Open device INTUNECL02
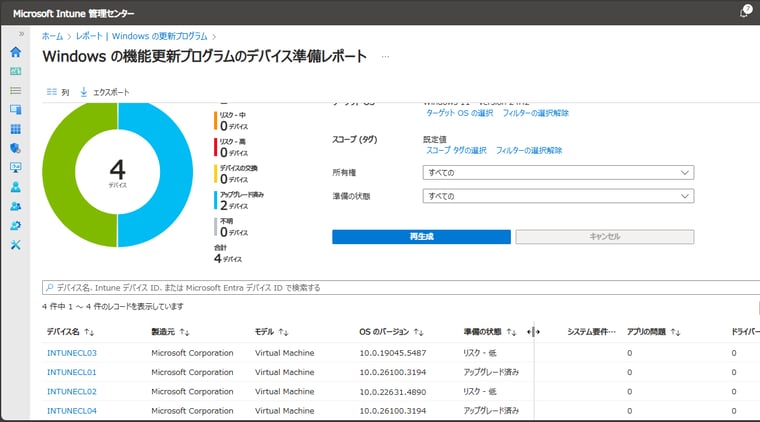This screenshot has height=422, width=760. [72, 391]
